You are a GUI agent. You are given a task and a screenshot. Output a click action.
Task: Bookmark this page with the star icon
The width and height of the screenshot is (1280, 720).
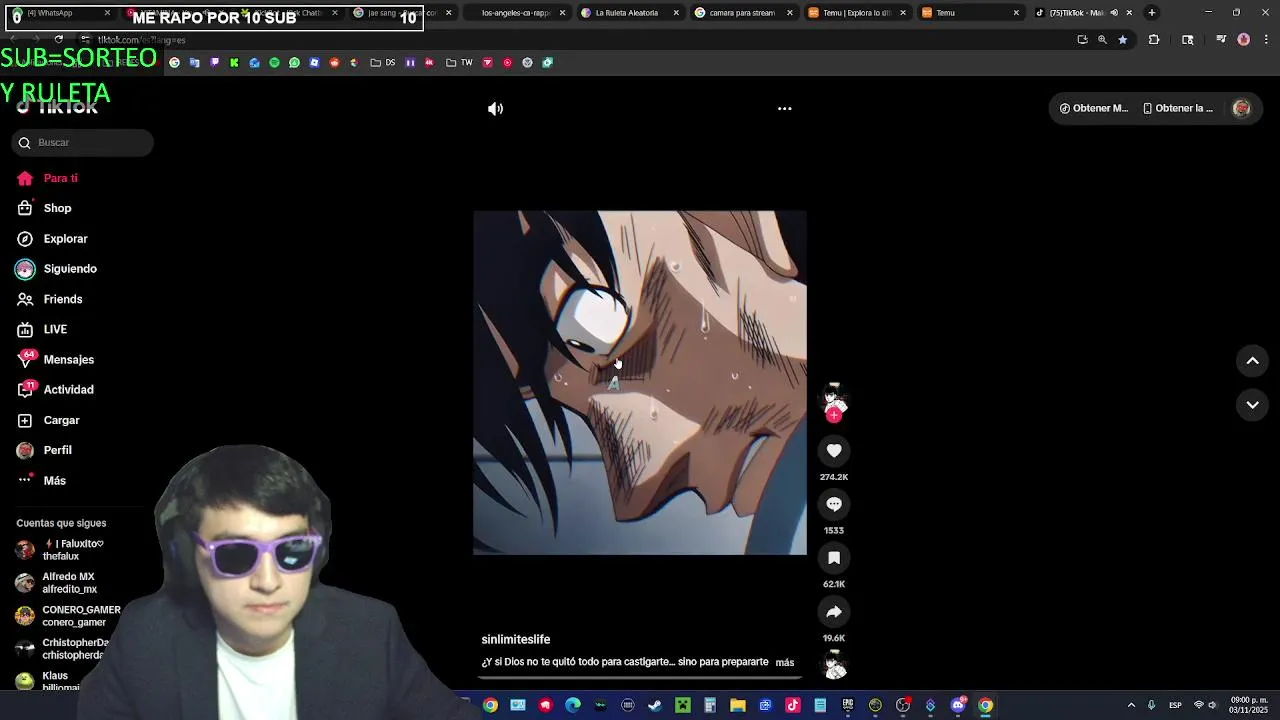coord(1122,40)
